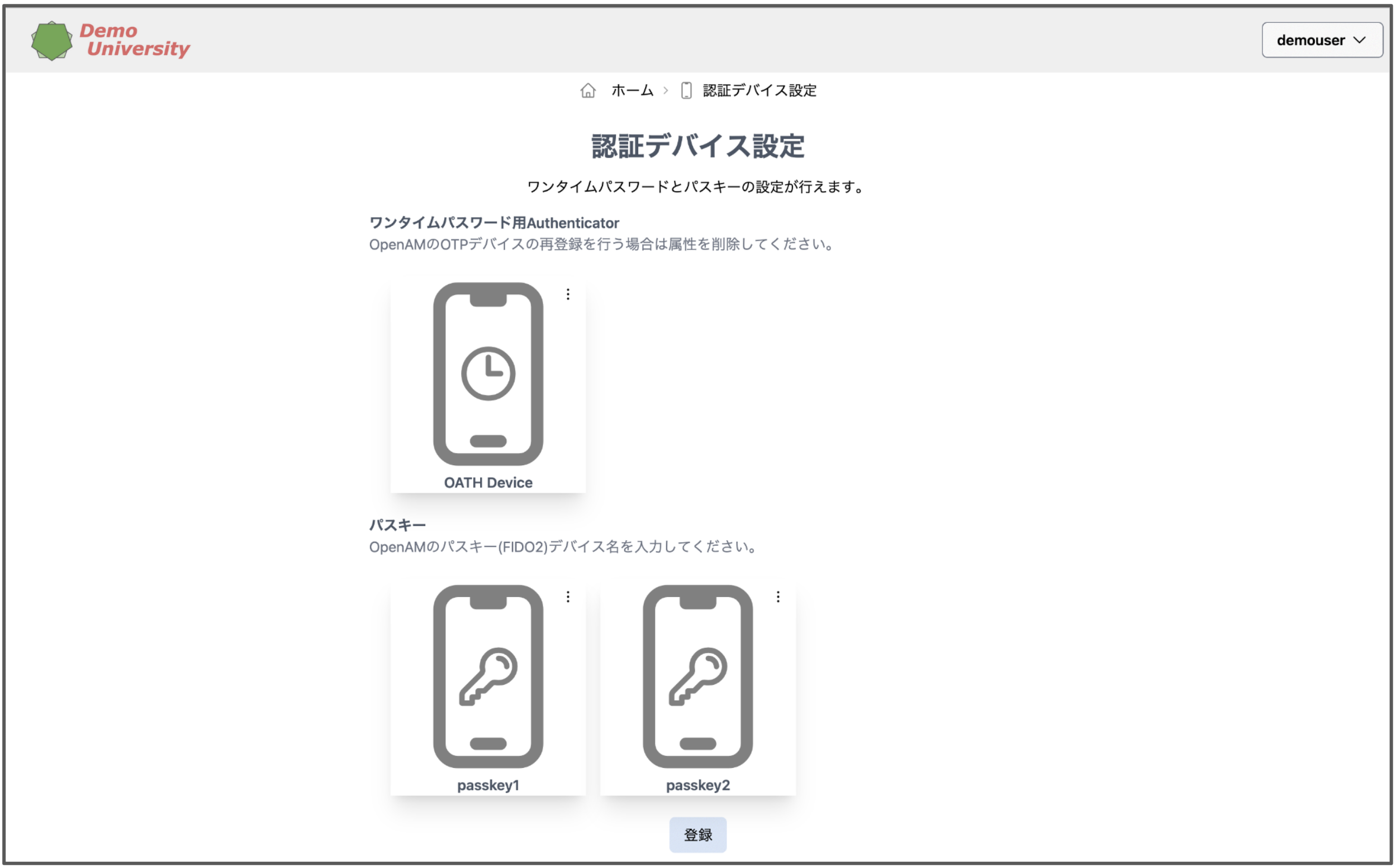Click the Demo University hexagon logo
The width and height of the screenshot is (1396, 868).
tap(51, 41)
